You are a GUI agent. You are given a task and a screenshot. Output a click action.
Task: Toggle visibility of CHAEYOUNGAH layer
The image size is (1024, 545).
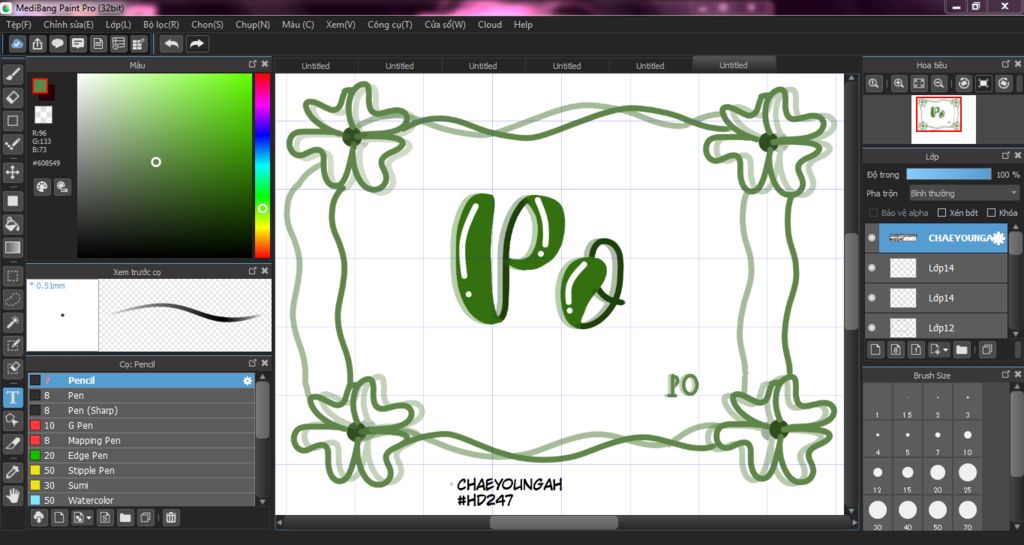point(871,238)
